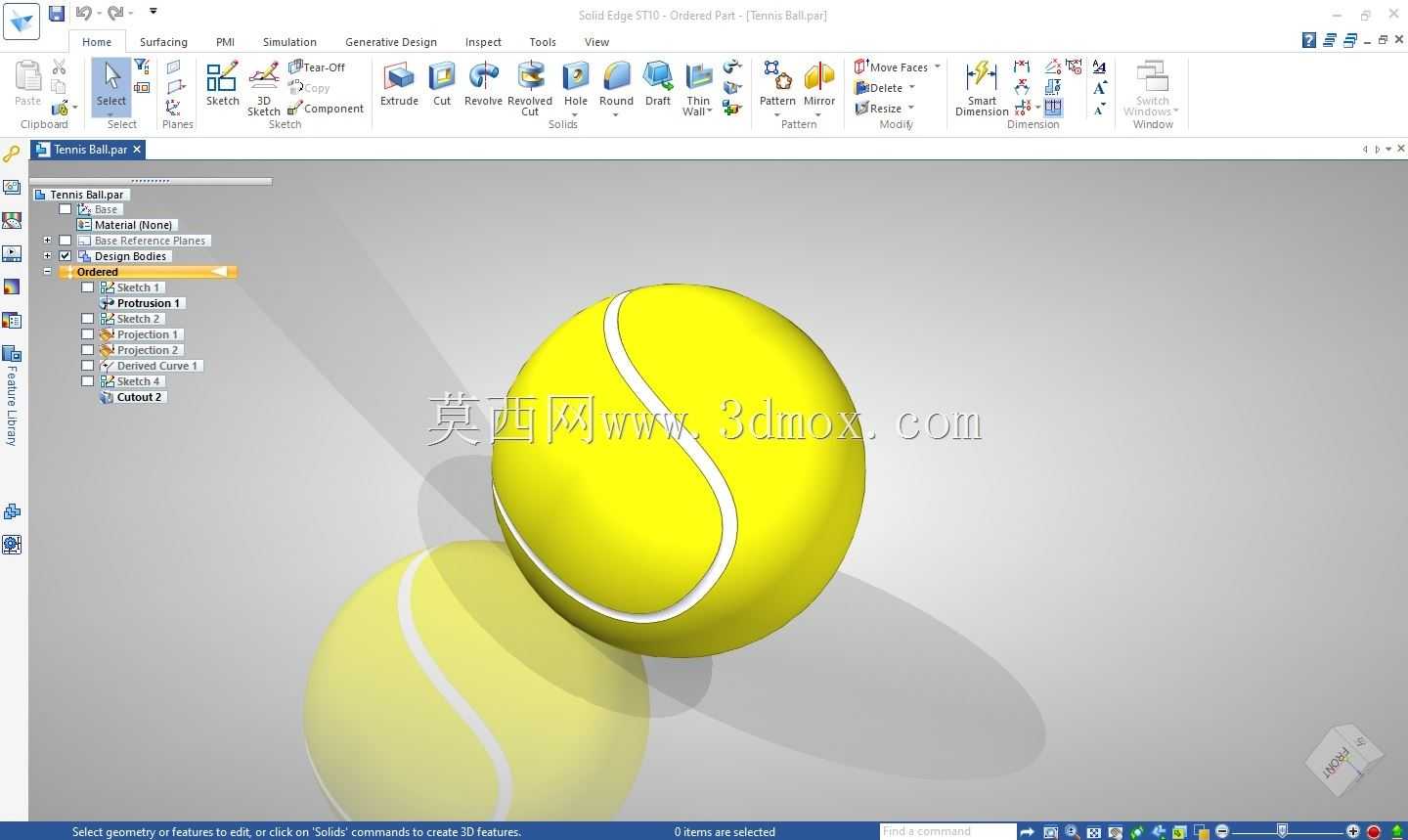The height and width of the screenshot is (840, 1408).
Task: Go to the Inspect tab
Action: coord(483,42)
